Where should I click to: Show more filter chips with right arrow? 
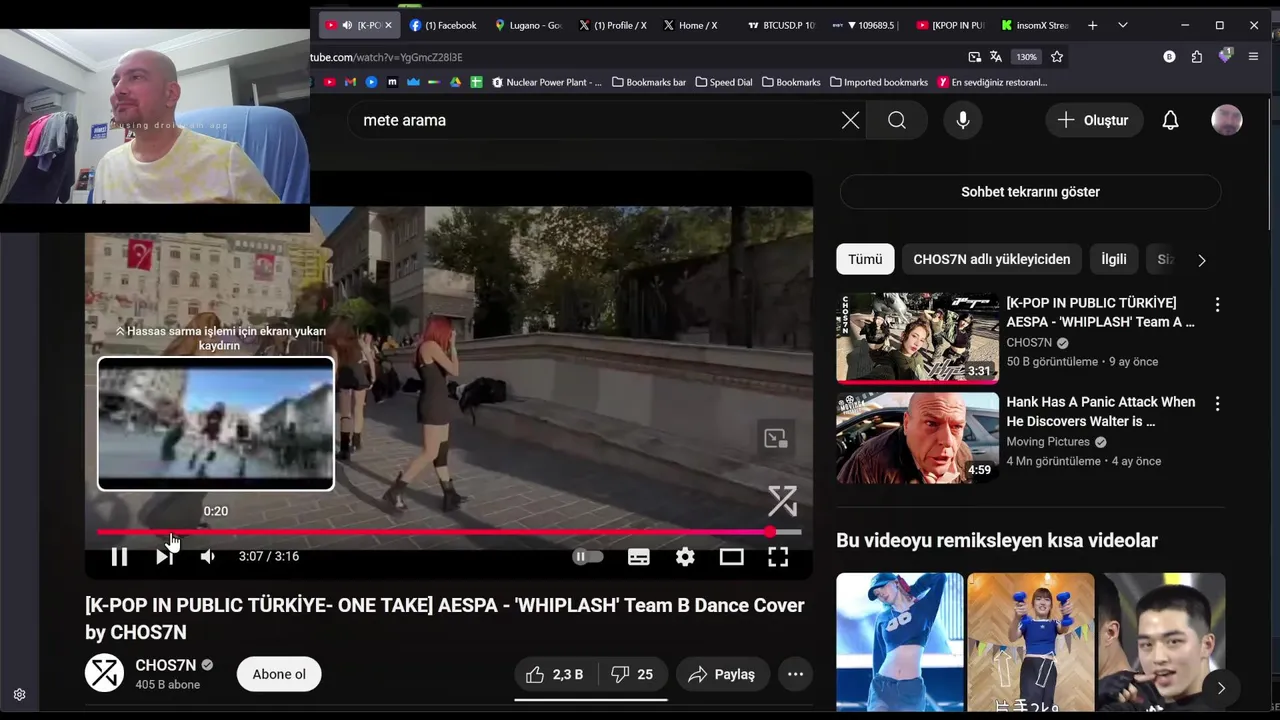click(x=1201, y=260)
